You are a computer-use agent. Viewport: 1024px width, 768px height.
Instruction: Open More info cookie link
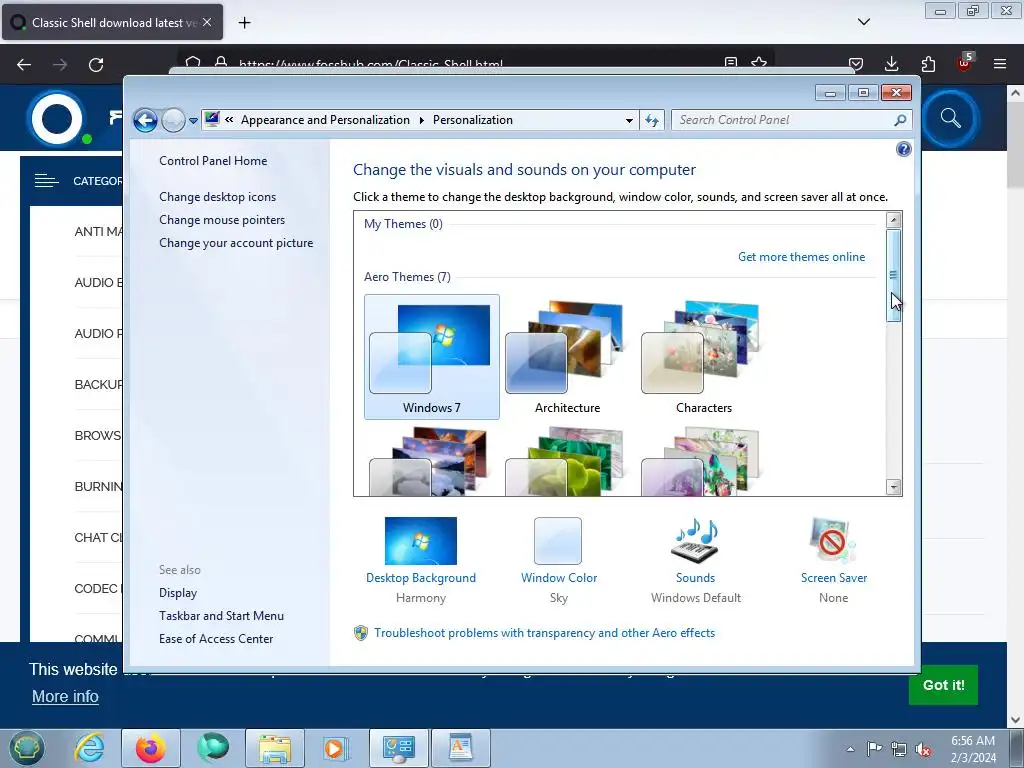pyautogui.click(x=65, y=697)
